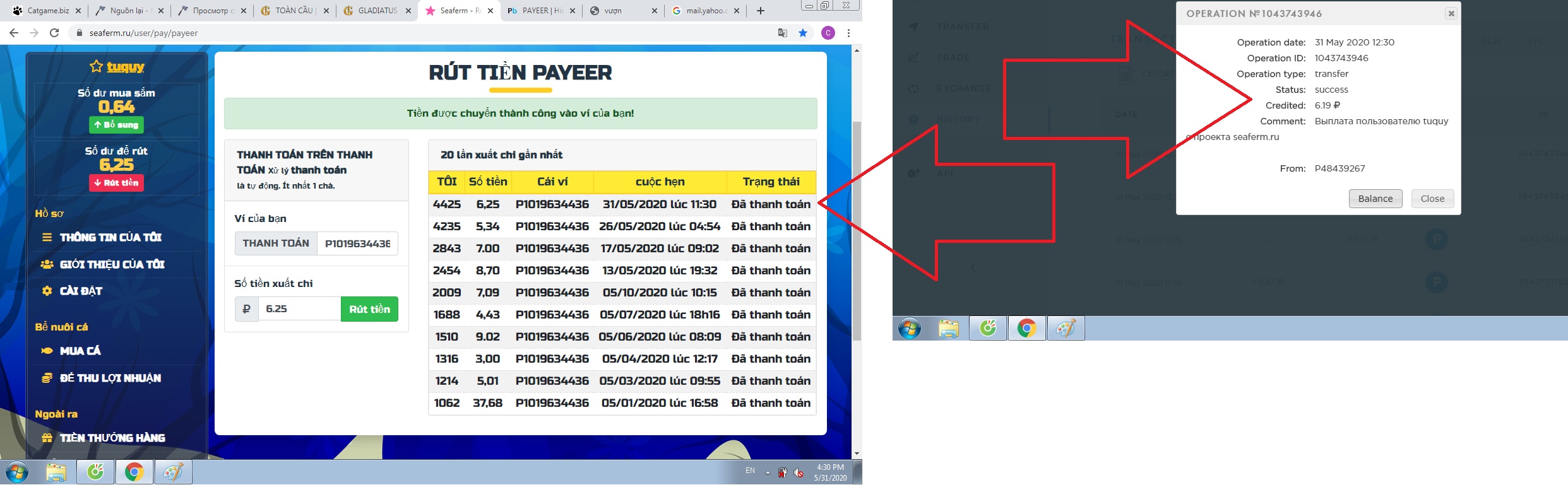
Task: Open Chrome from the left taskbar
Action: click(134, 472)
